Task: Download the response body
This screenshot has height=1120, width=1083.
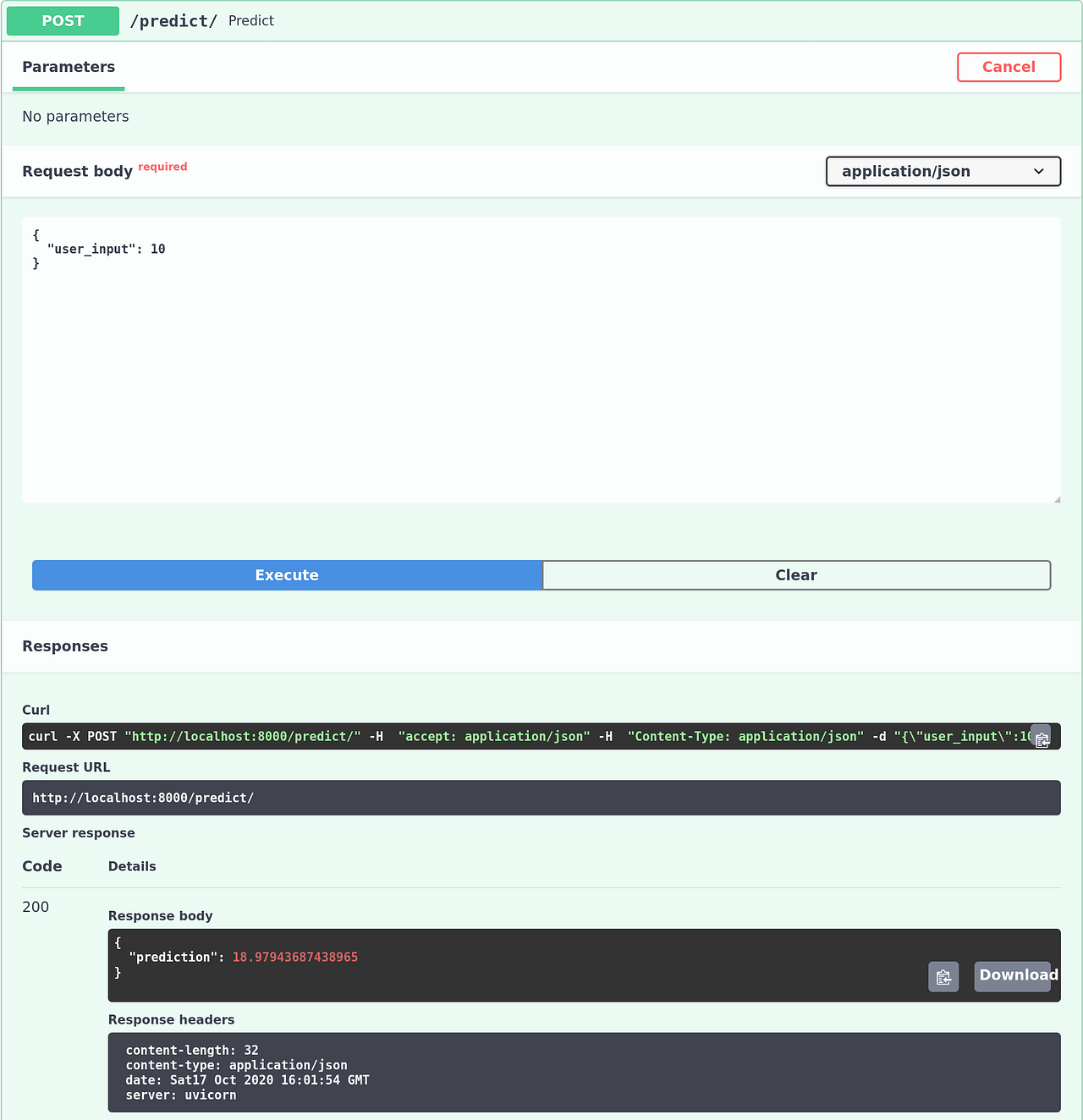Action: pyautogui.click(x=1012, y=976)
